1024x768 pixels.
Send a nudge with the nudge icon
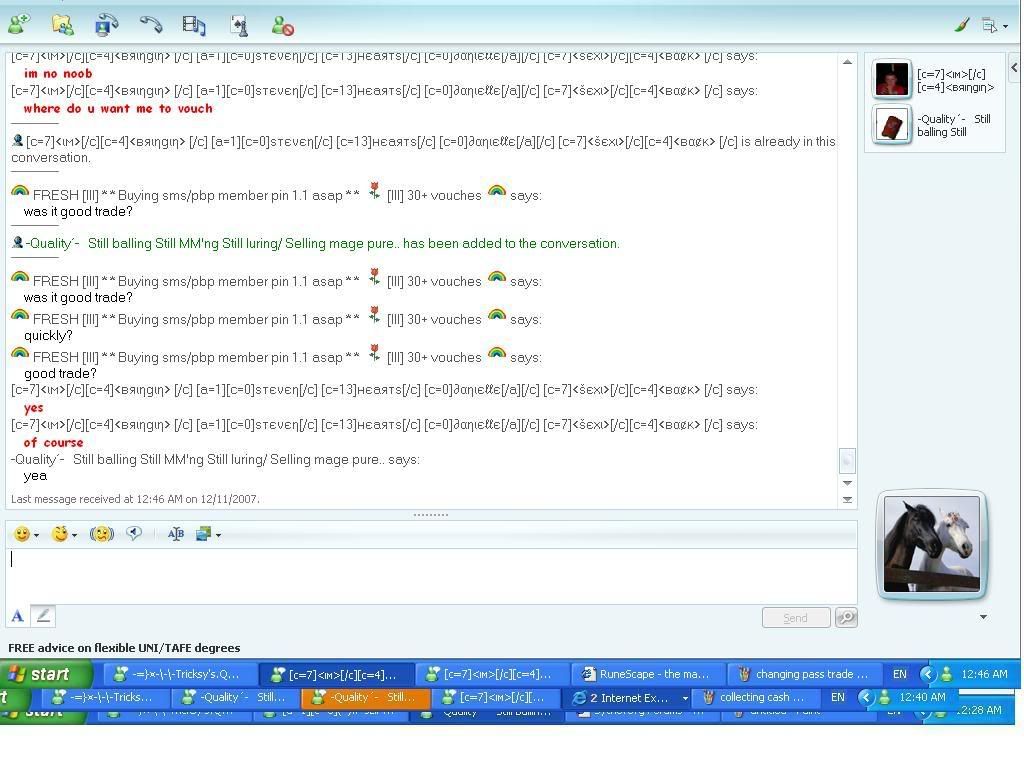(x=102, y=534)
